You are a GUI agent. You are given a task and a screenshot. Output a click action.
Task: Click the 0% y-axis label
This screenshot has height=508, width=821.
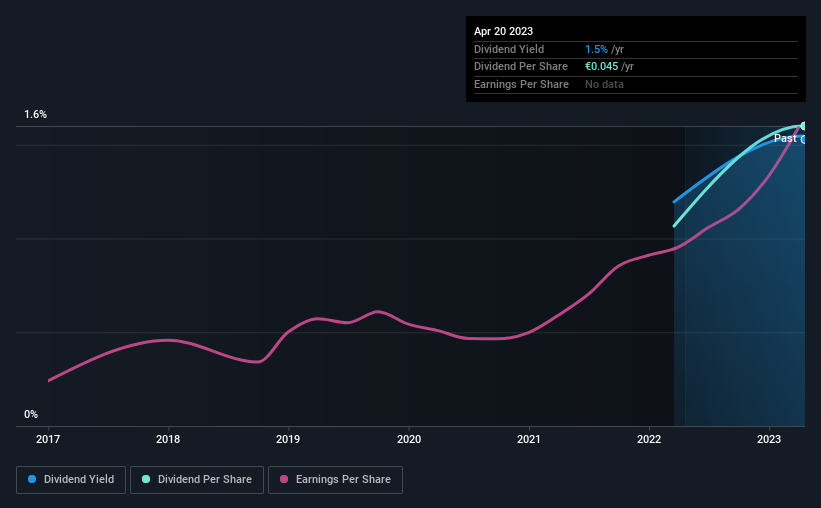31,414
